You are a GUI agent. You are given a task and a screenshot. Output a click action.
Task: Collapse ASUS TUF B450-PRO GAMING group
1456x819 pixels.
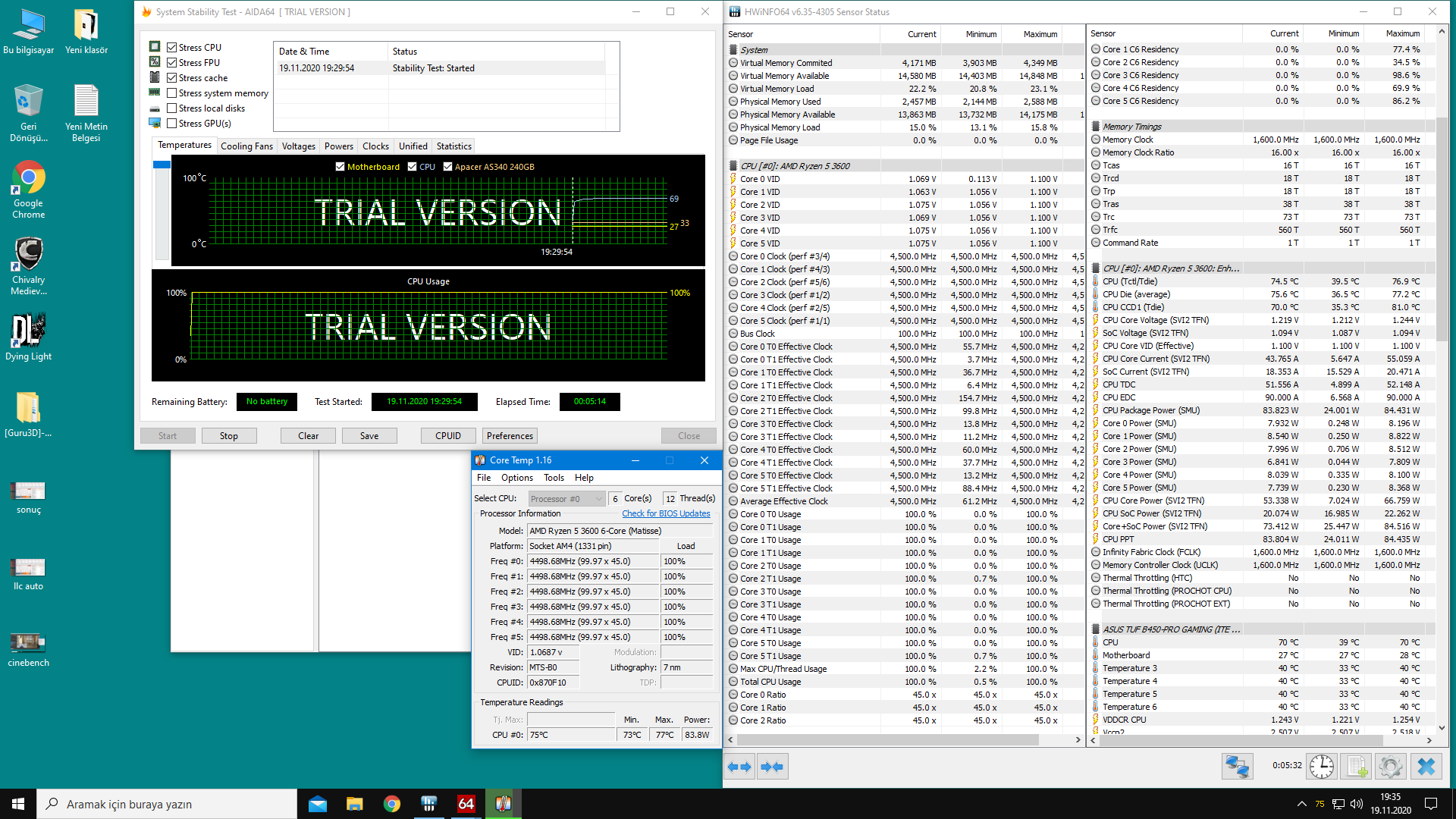(x=1096, y=629)
